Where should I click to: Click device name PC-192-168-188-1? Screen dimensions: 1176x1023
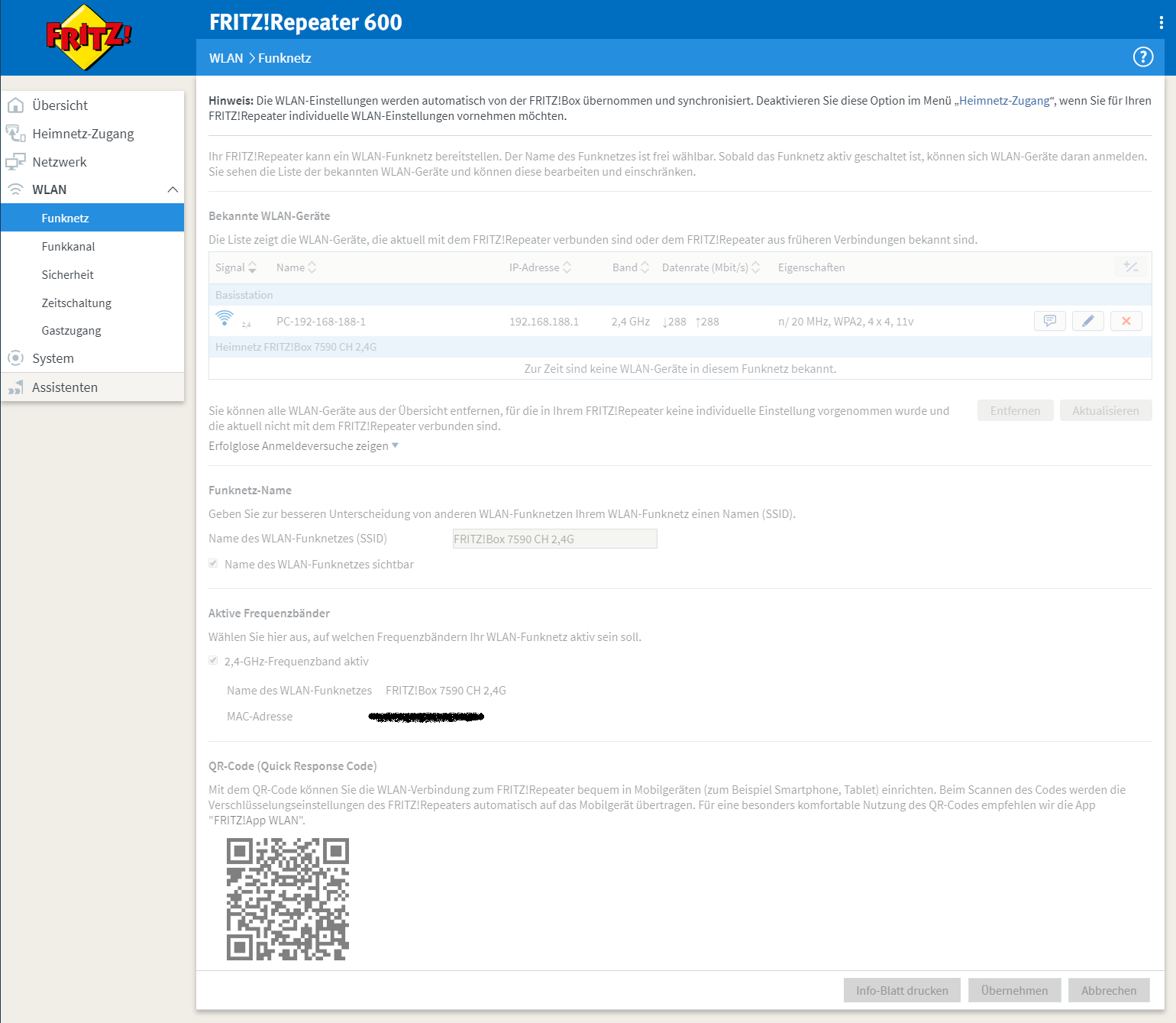[x=321, y=322]
